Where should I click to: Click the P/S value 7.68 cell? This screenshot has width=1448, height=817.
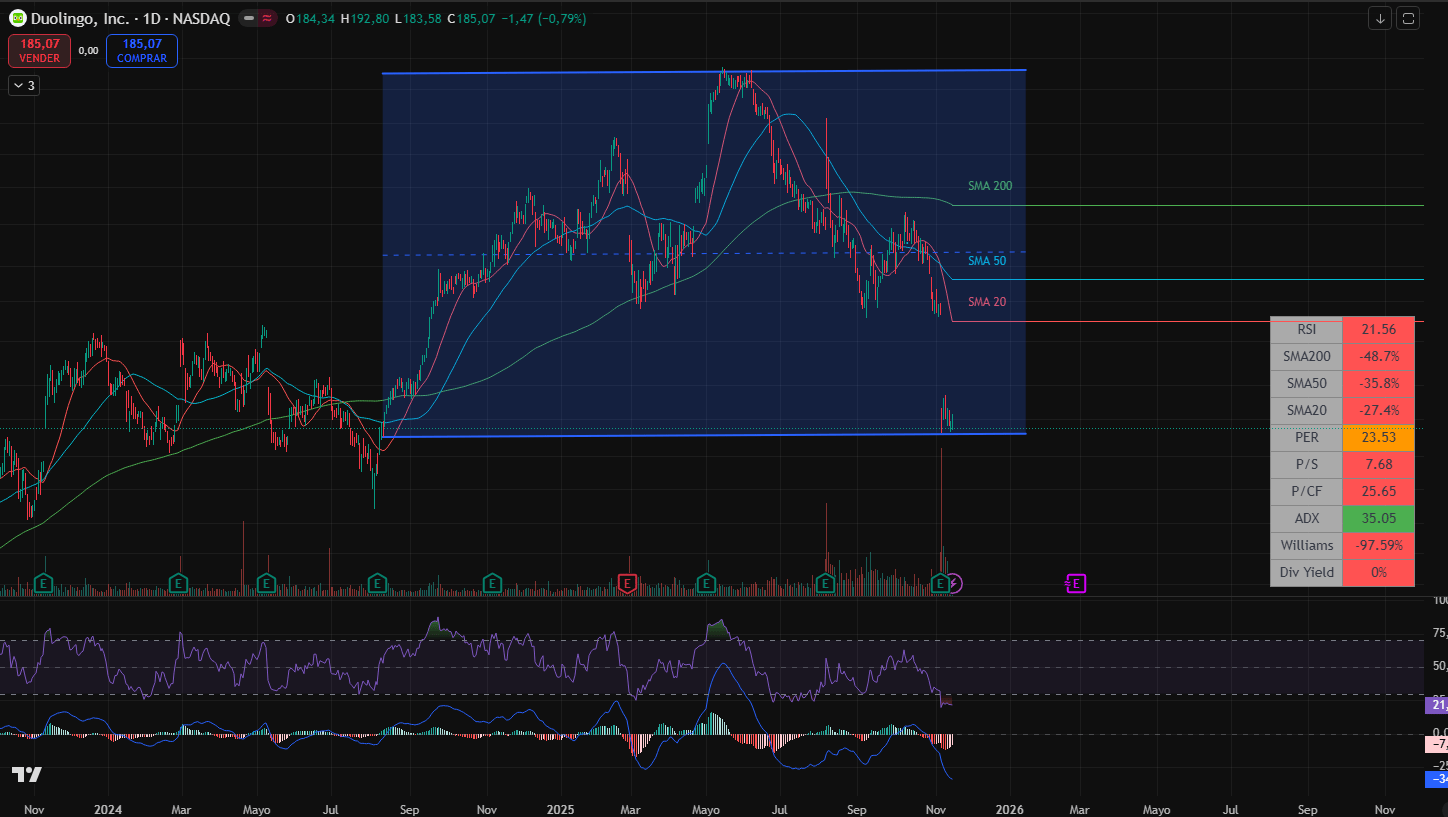point(1378,465)
